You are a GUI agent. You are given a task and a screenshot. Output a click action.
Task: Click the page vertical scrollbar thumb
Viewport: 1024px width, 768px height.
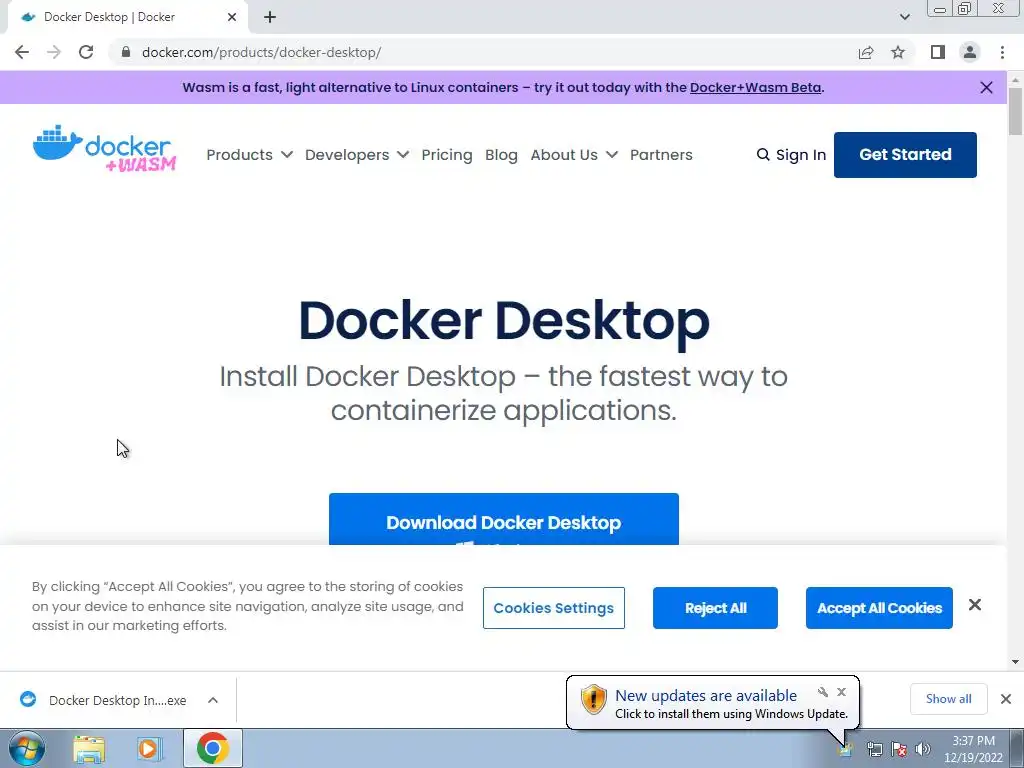[1015, 111]
